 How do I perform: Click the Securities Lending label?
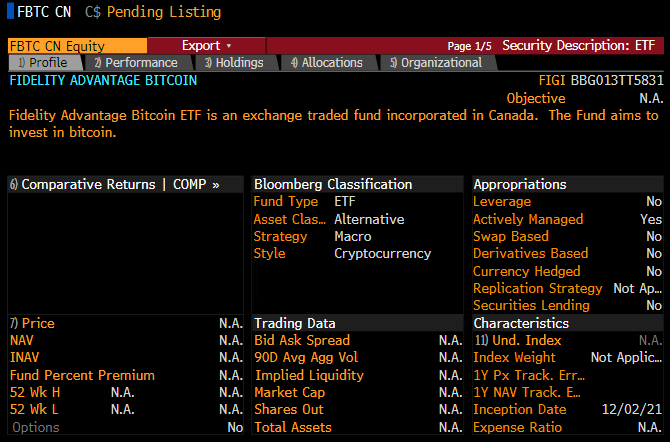pyautogui.click(x=531, y=306)
